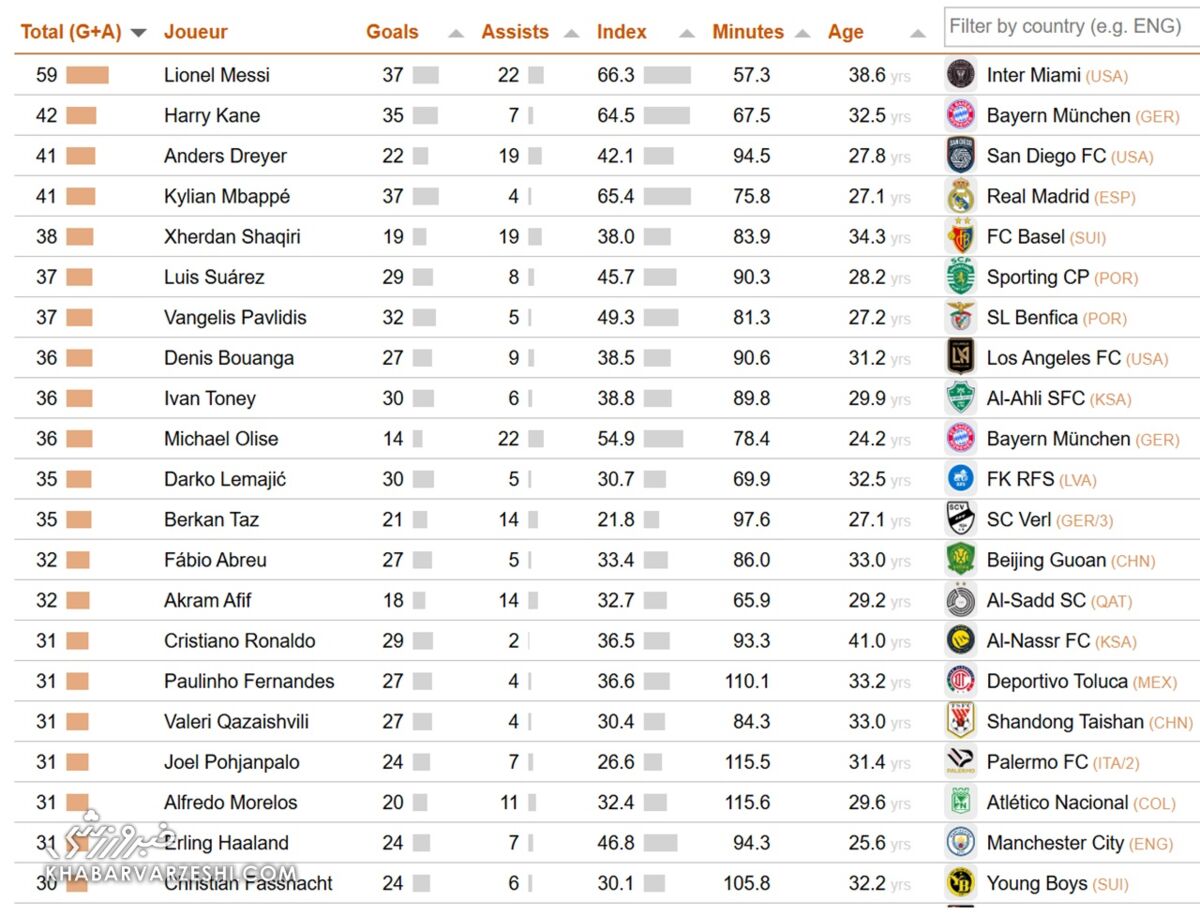Sort by Assists using its arrow
The width and height of the screenshot is (1200, 916).
click(571, 33)
